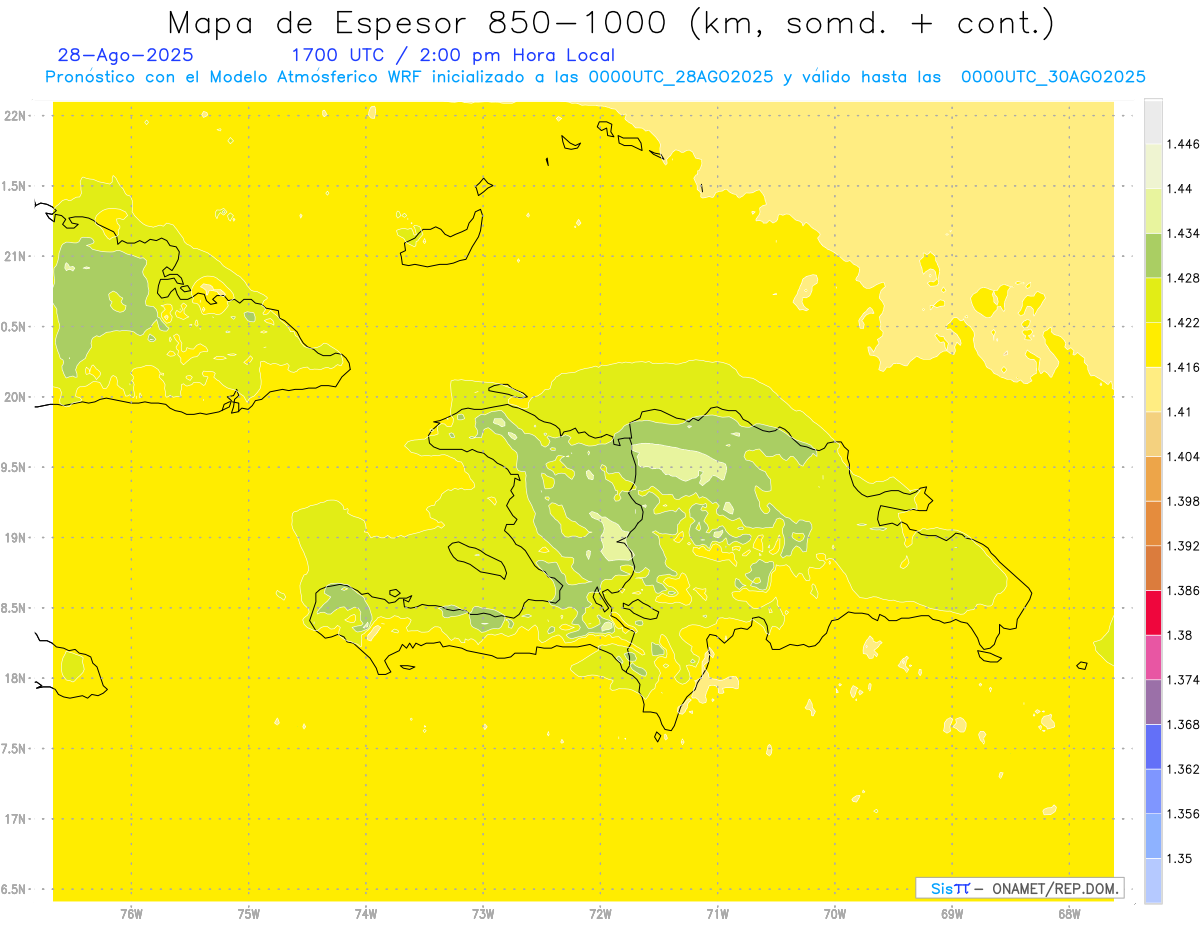Click the 22N latitude axis label
The image size is (1200, 927).
tap(17, 116)
